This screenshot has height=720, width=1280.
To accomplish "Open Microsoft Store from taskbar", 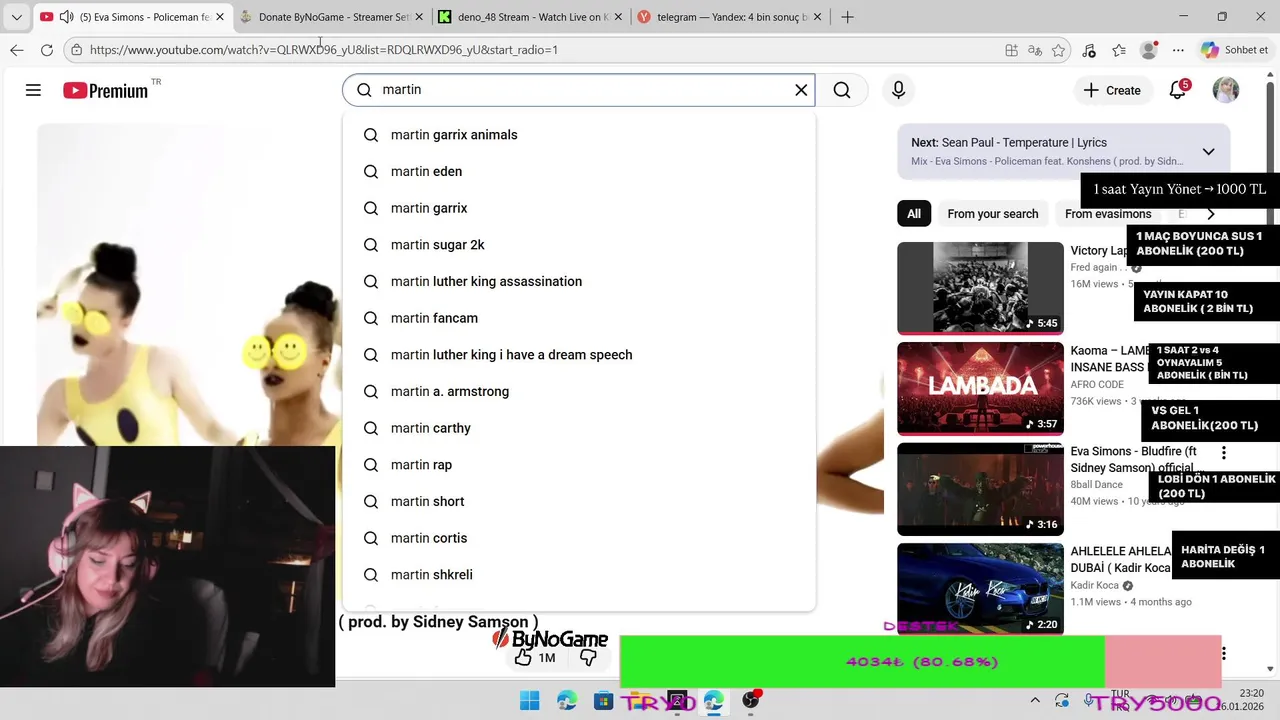I will click(603, 700).
